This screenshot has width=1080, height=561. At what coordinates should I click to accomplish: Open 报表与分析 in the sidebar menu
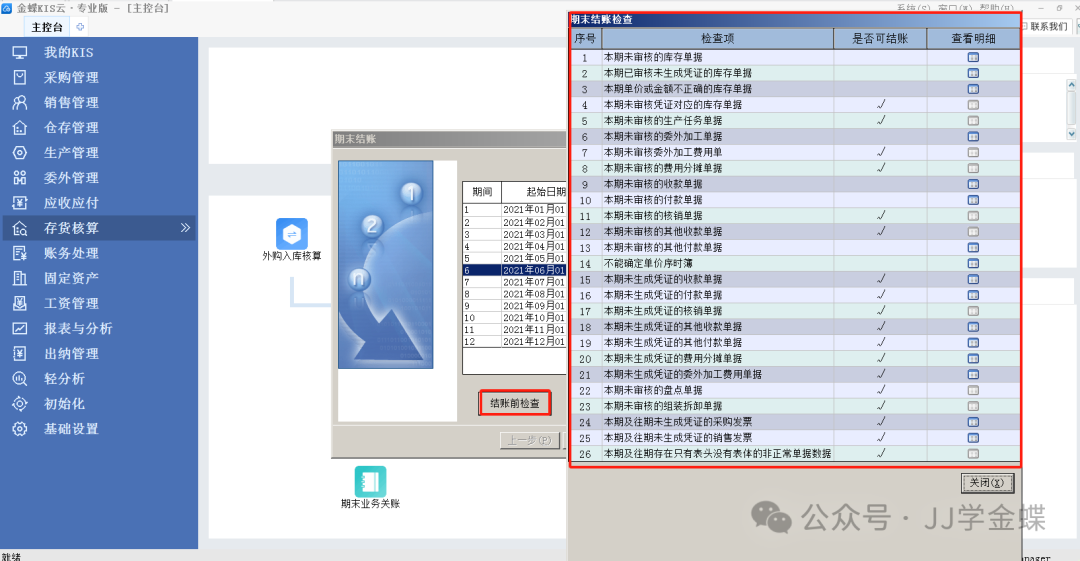78,328
